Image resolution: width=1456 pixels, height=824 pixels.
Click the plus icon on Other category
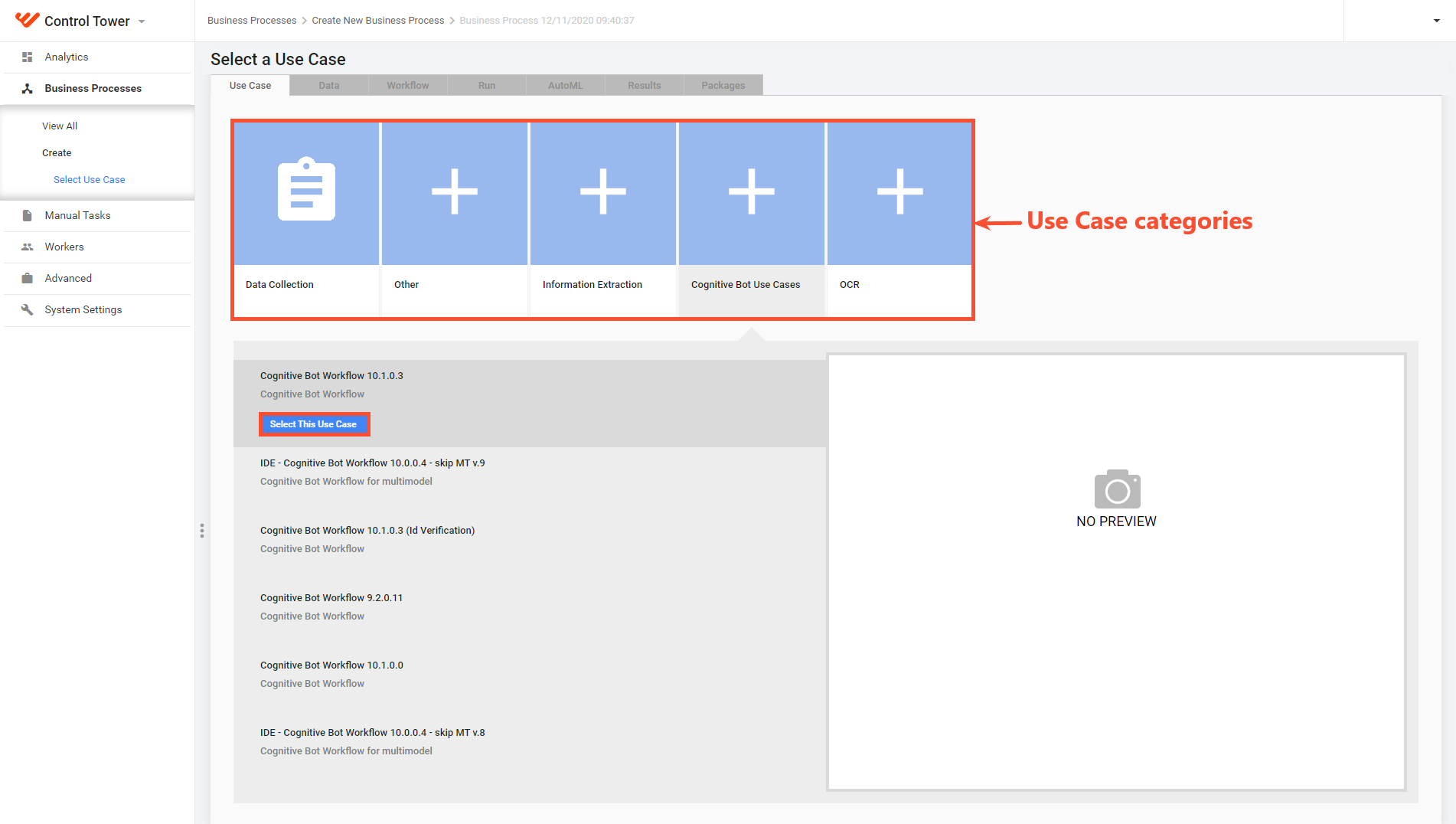click(x=455, y=191)
